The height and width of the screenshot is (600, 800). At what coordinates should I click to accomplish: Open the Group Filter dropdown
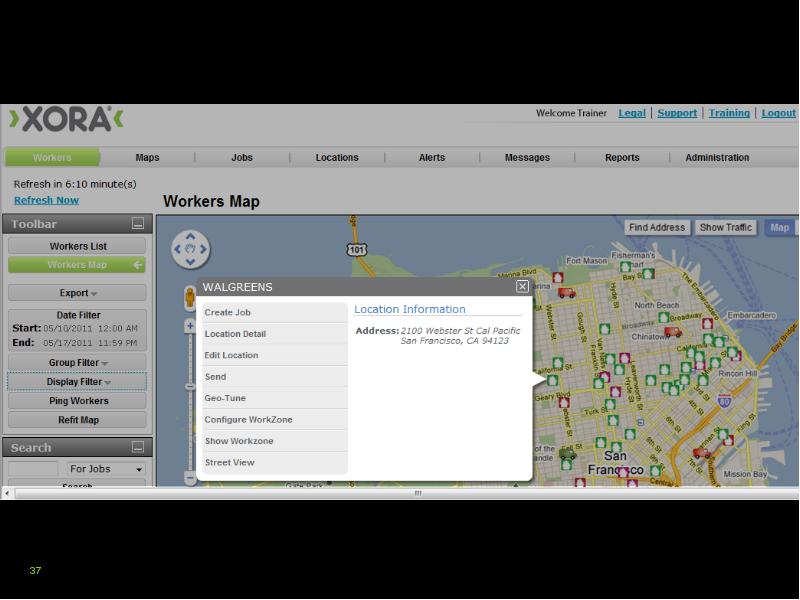[x=77, y=363]
